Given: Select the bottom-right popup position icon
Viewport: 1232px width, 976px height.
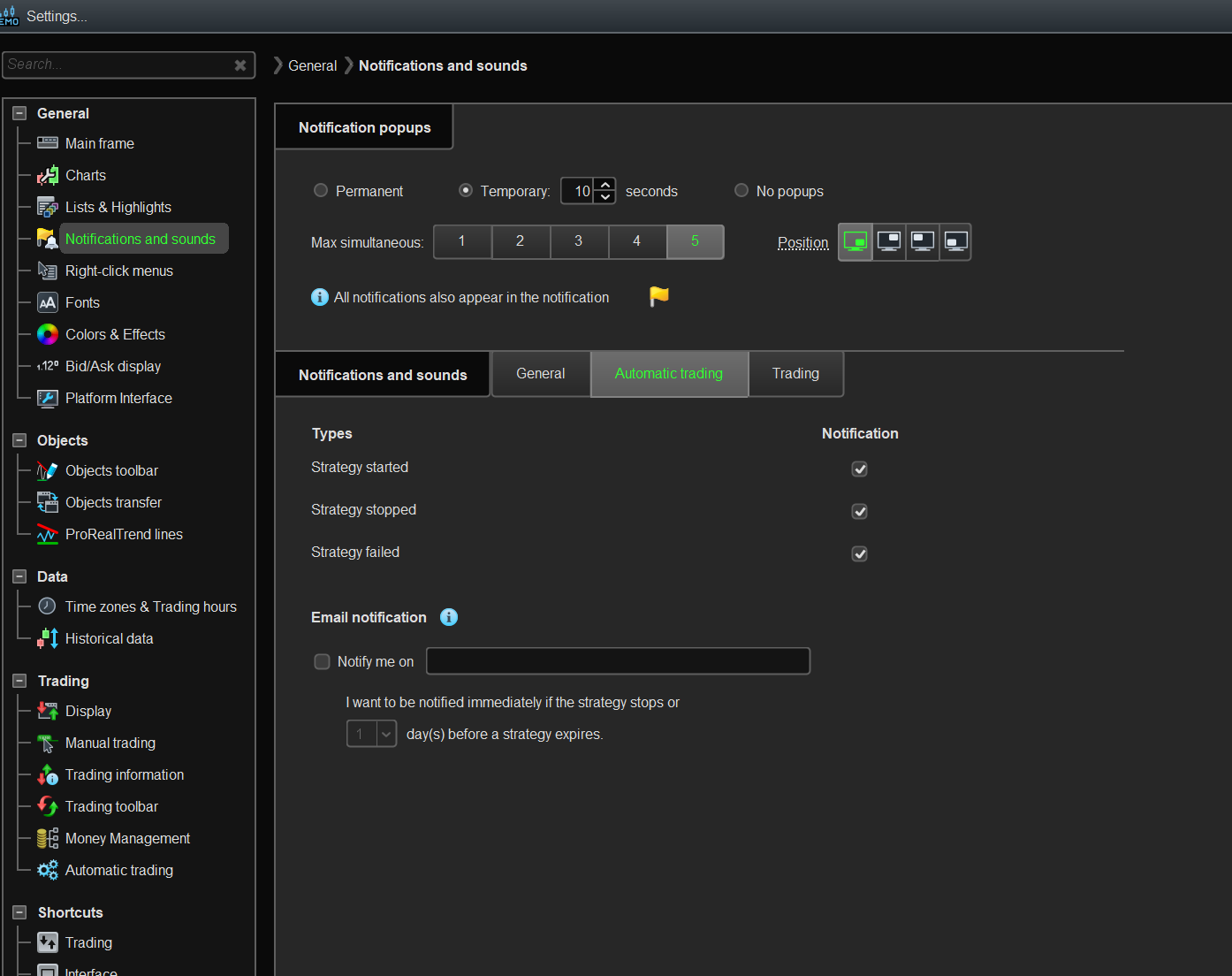Looking at the screenshot, I should tap(856, 241).
